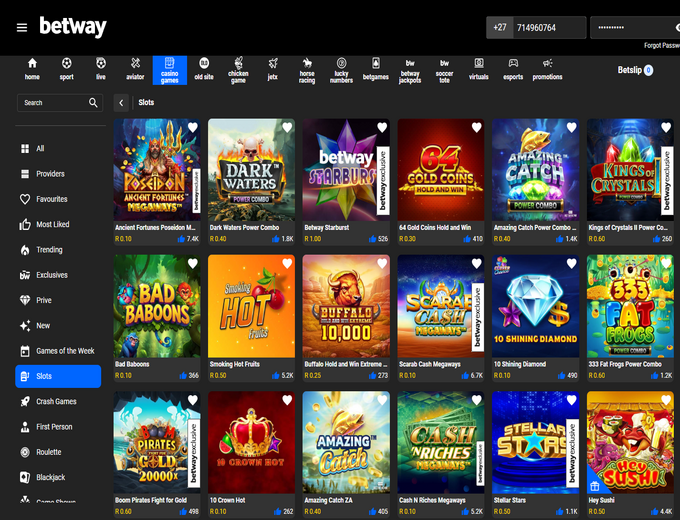This screenshot has height=520, width=680.
Task: Open promotions section
Action: click(x=547, y=70)
